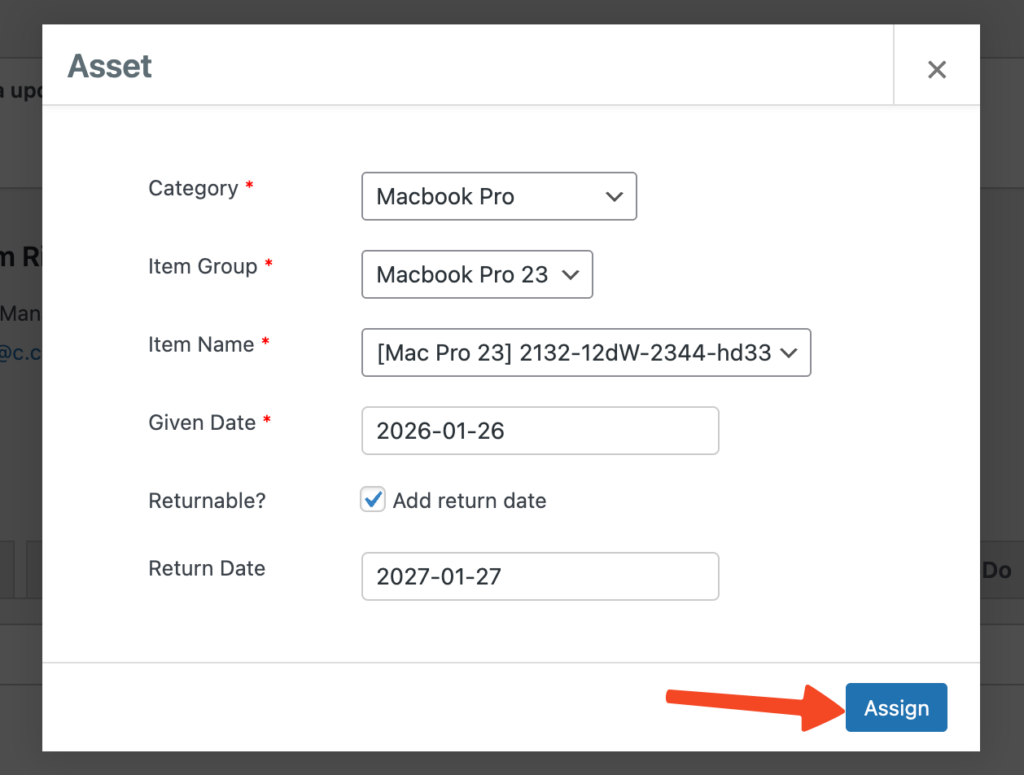Click the 'Add return date' checkbox label text
1024x775 pixels.
[x=469, y=501]
